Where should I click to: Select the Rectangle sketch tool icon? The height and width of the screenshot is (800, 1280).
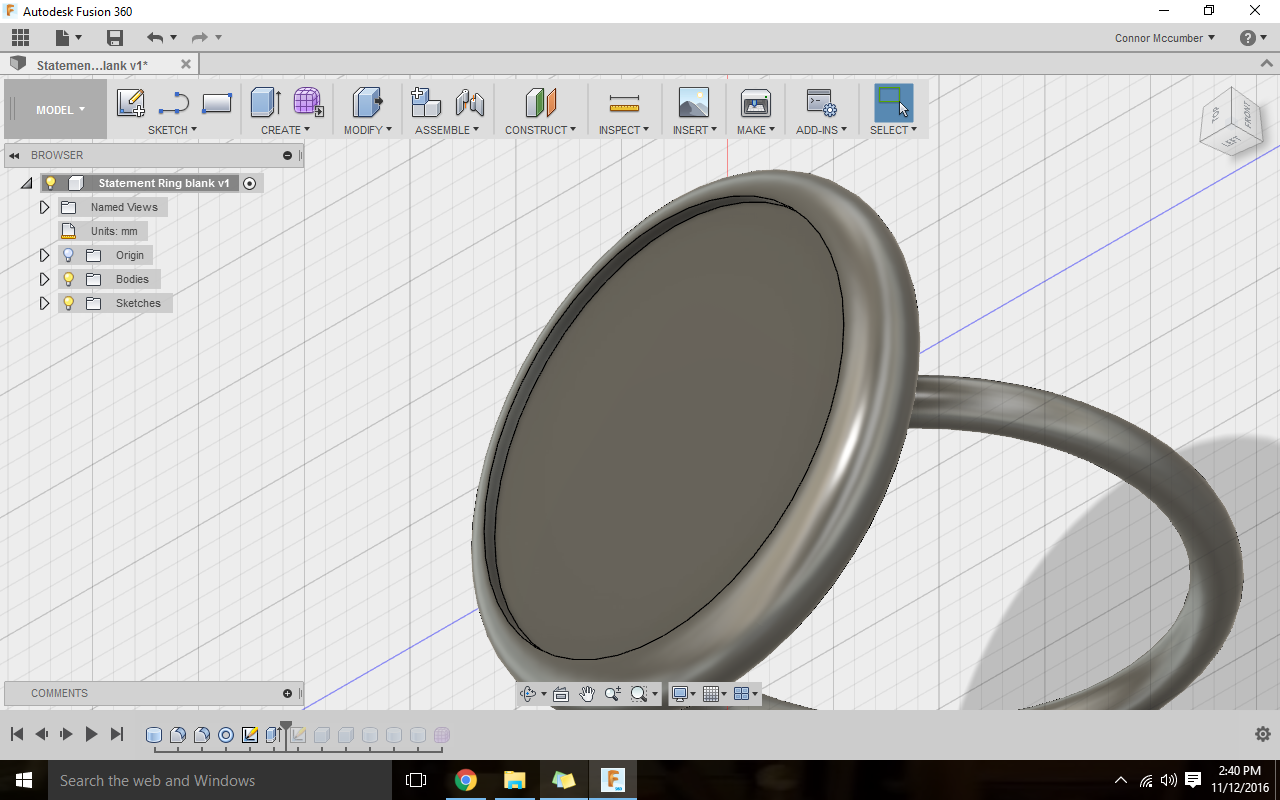coord(217,103)
